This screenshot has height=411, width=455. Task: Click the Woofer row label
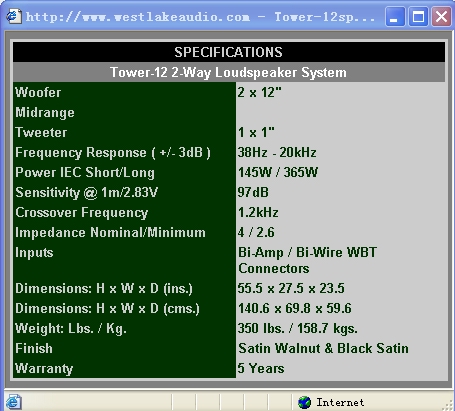tap(38, 92)
